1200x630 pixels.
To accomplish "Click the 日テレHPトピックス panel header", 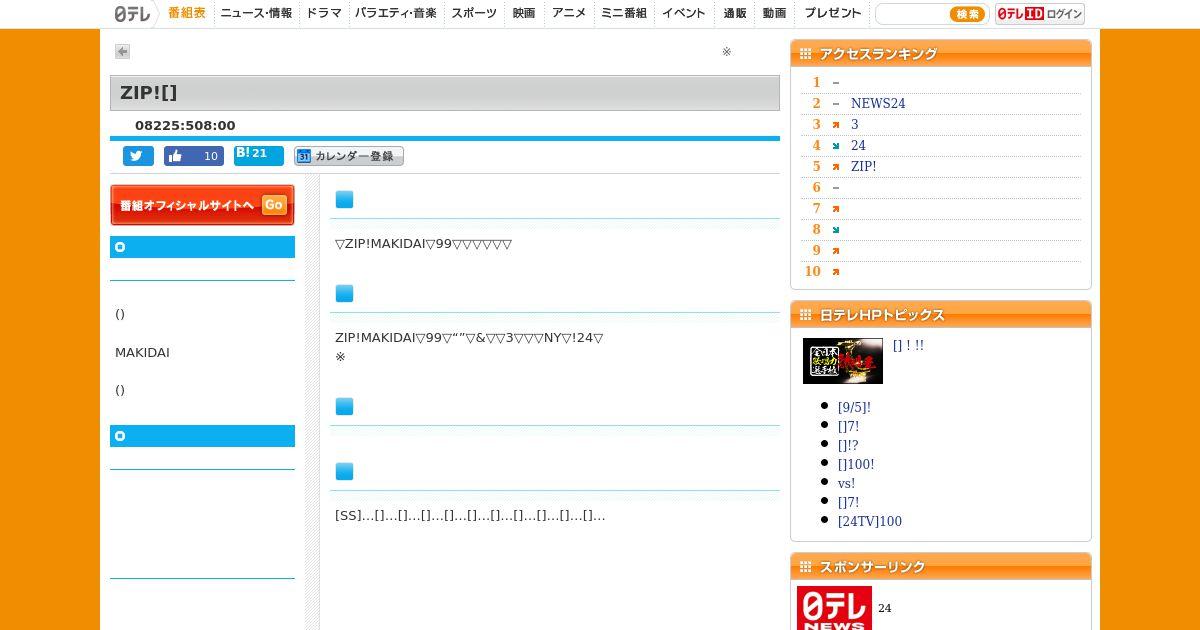I will [x=941, y=315].
